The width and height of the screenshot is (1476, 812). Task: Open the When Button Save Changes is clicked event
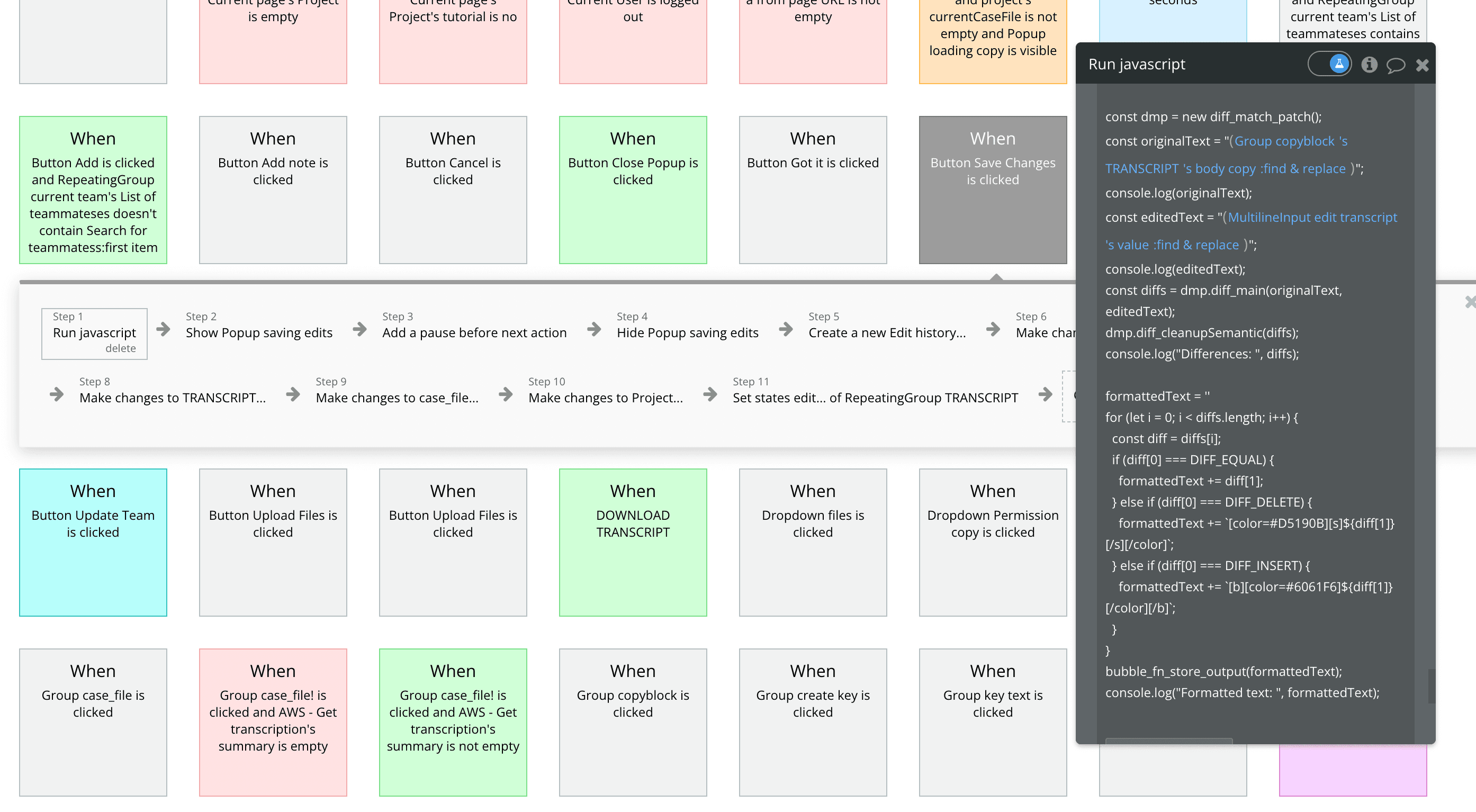click(993, 189)
